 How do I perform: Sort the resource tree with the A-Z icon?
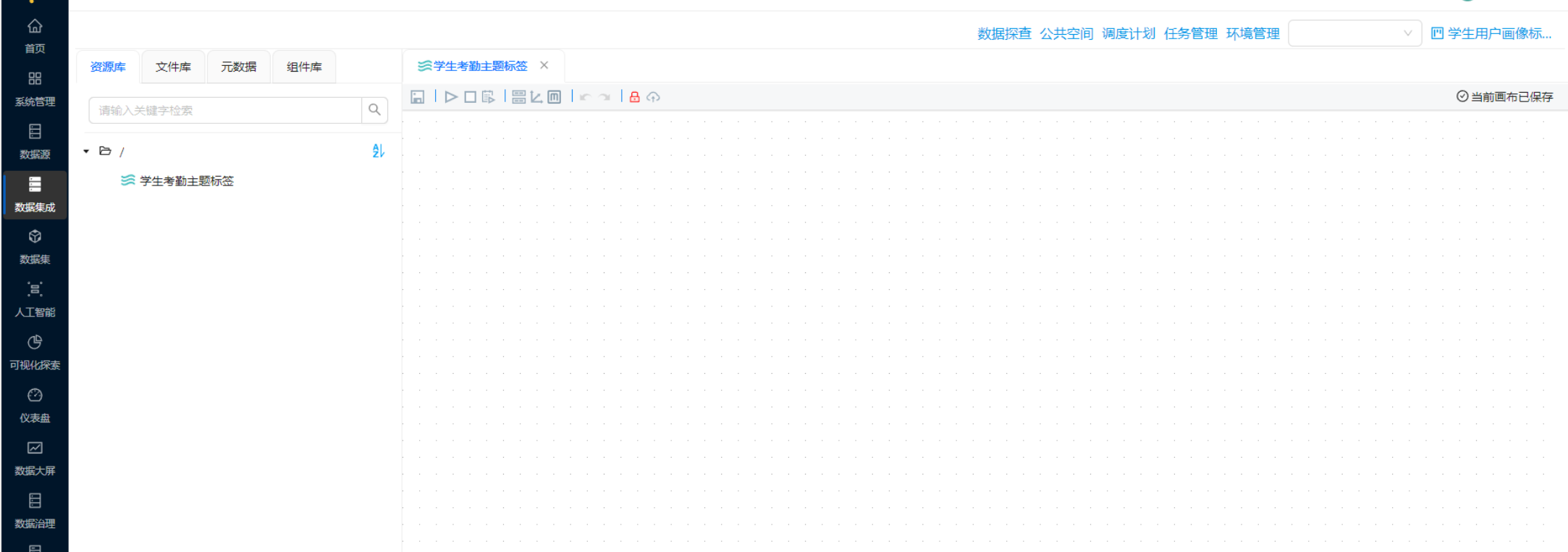pos(378,151)
